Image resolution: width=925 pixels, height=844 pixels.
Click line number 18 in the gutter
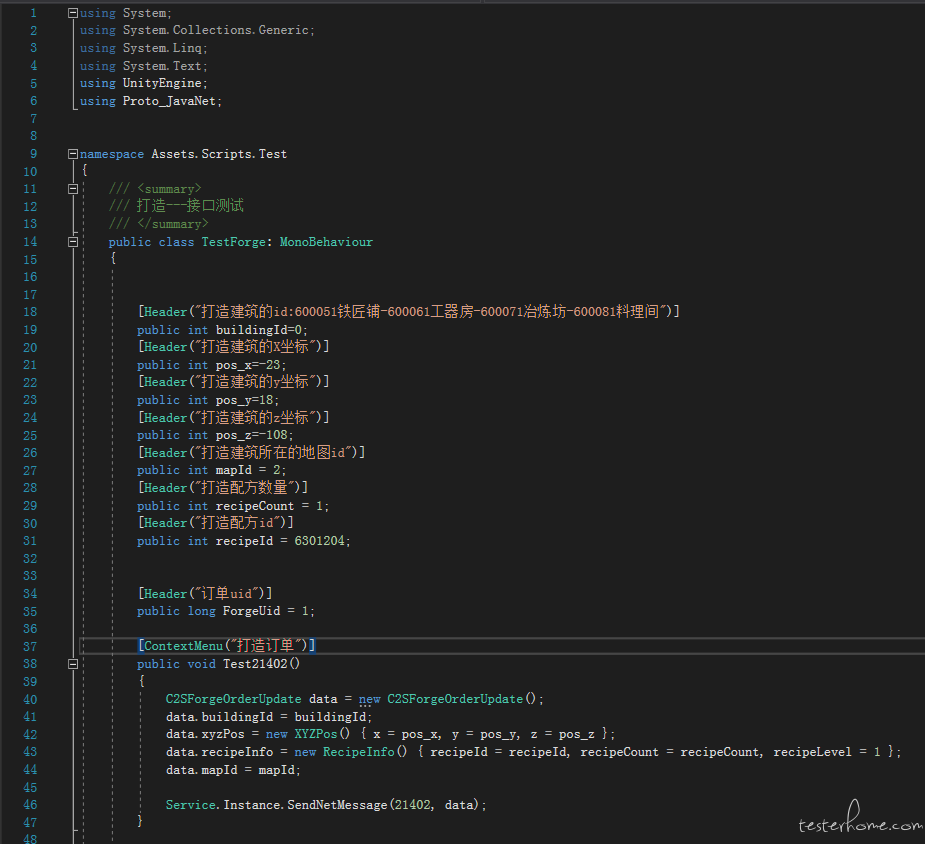[30, 312]
